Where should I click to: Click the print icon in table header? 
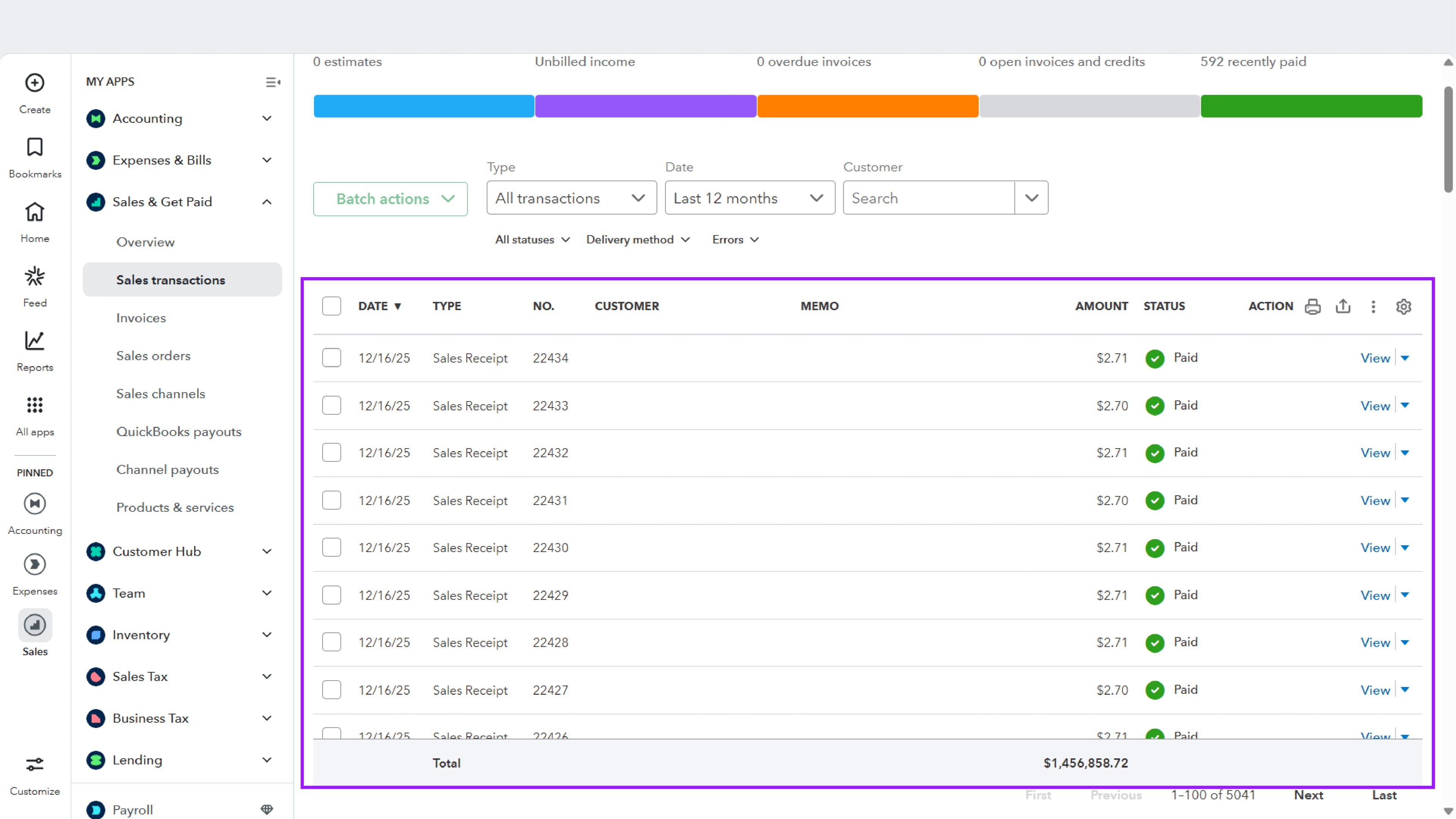click(x=1312, y=306)
